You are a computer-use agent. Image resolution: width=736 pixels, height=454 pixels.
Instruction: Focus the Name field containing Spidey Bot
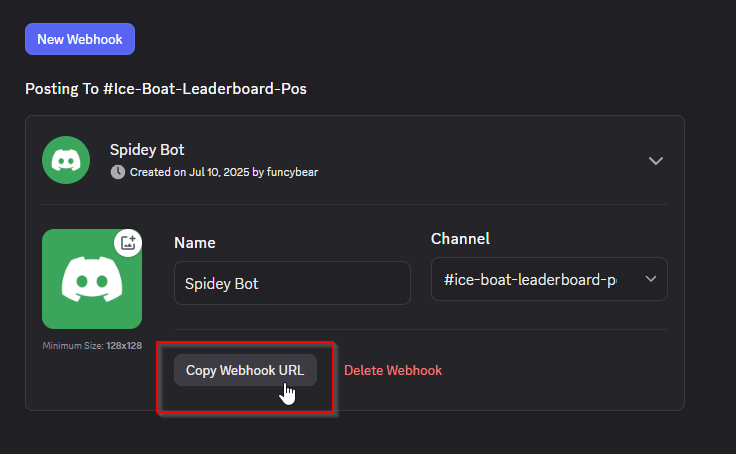(x=292, y=283)
